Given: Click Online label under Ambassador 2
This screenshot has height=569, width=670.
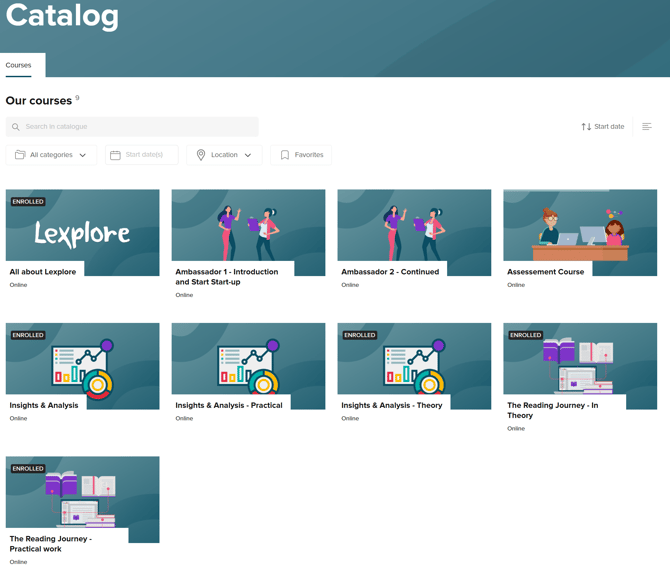Looking at the screenshot, I should (350, 285).
